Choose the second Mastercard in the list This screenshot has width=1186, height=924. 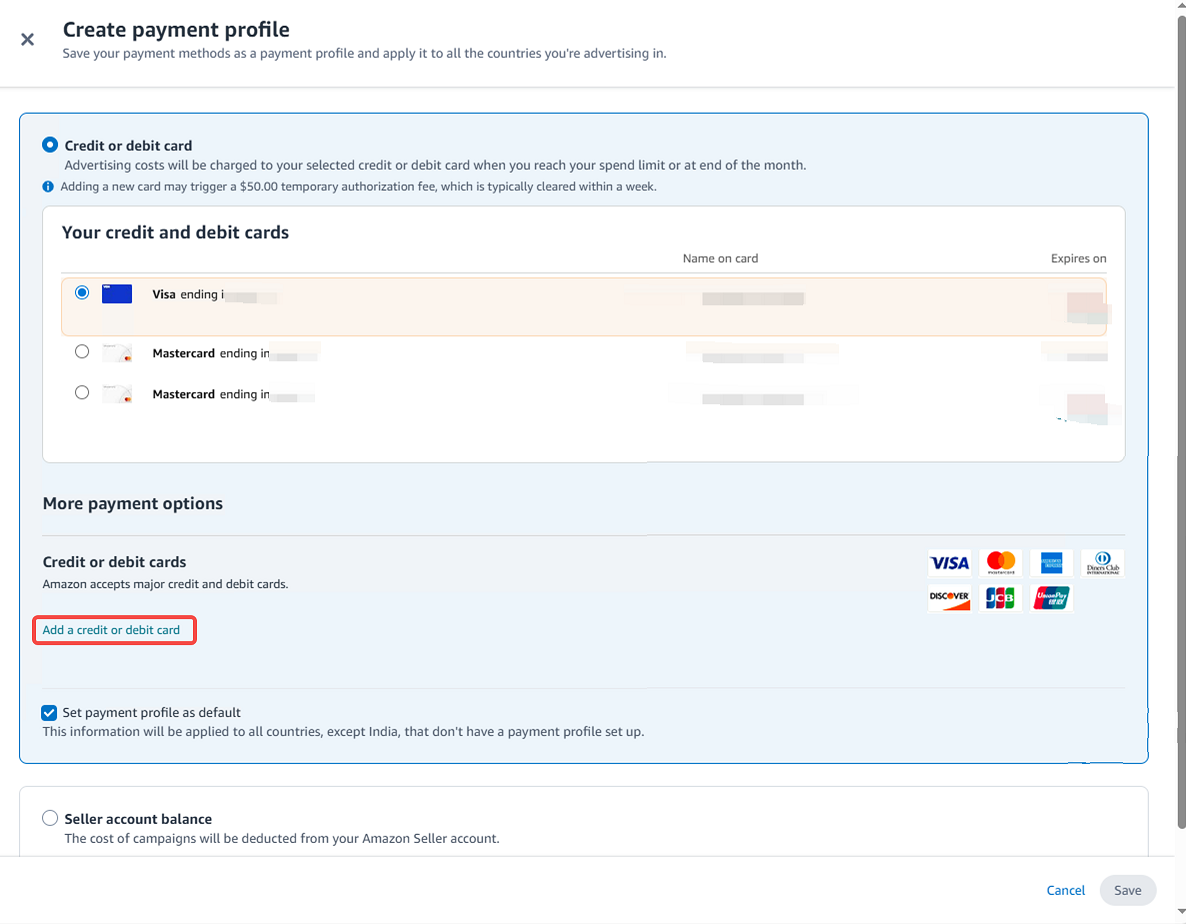coord(82,393)
